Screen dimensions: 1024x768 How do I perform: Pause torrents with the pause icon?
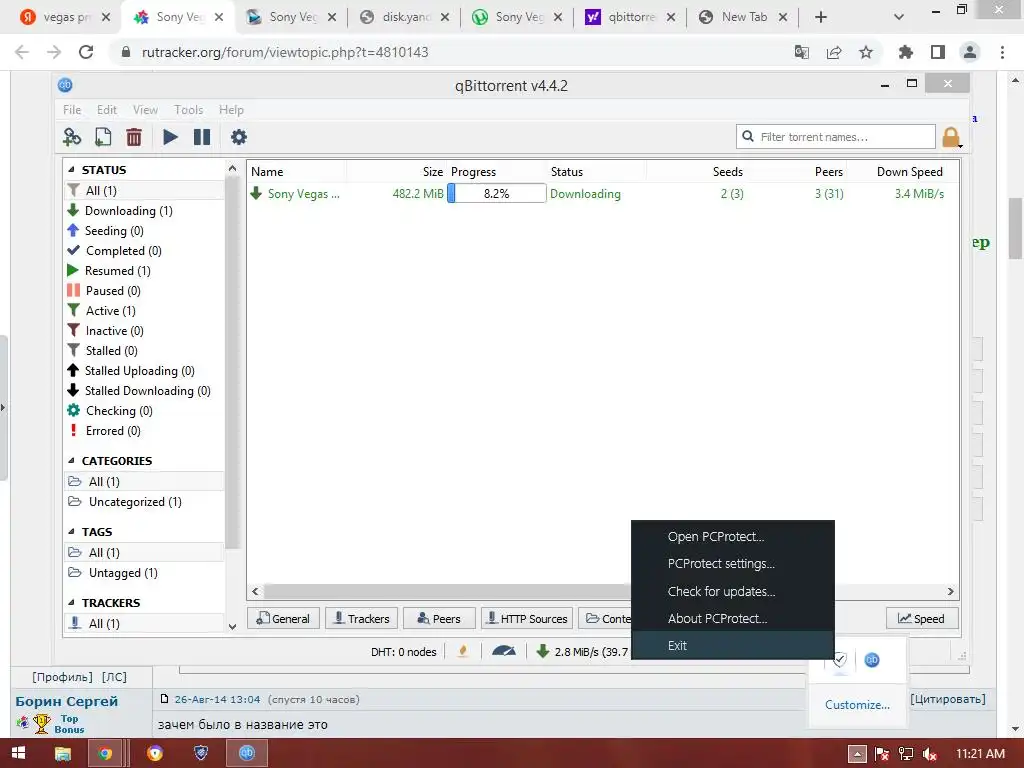202,137
